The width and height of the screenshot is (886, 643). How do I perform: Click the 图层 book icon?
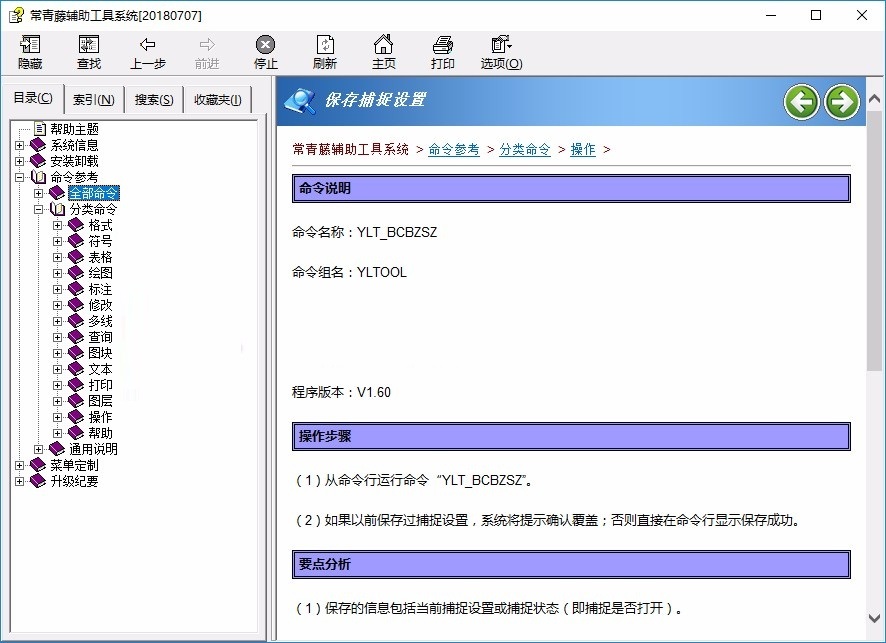point(76,401)
